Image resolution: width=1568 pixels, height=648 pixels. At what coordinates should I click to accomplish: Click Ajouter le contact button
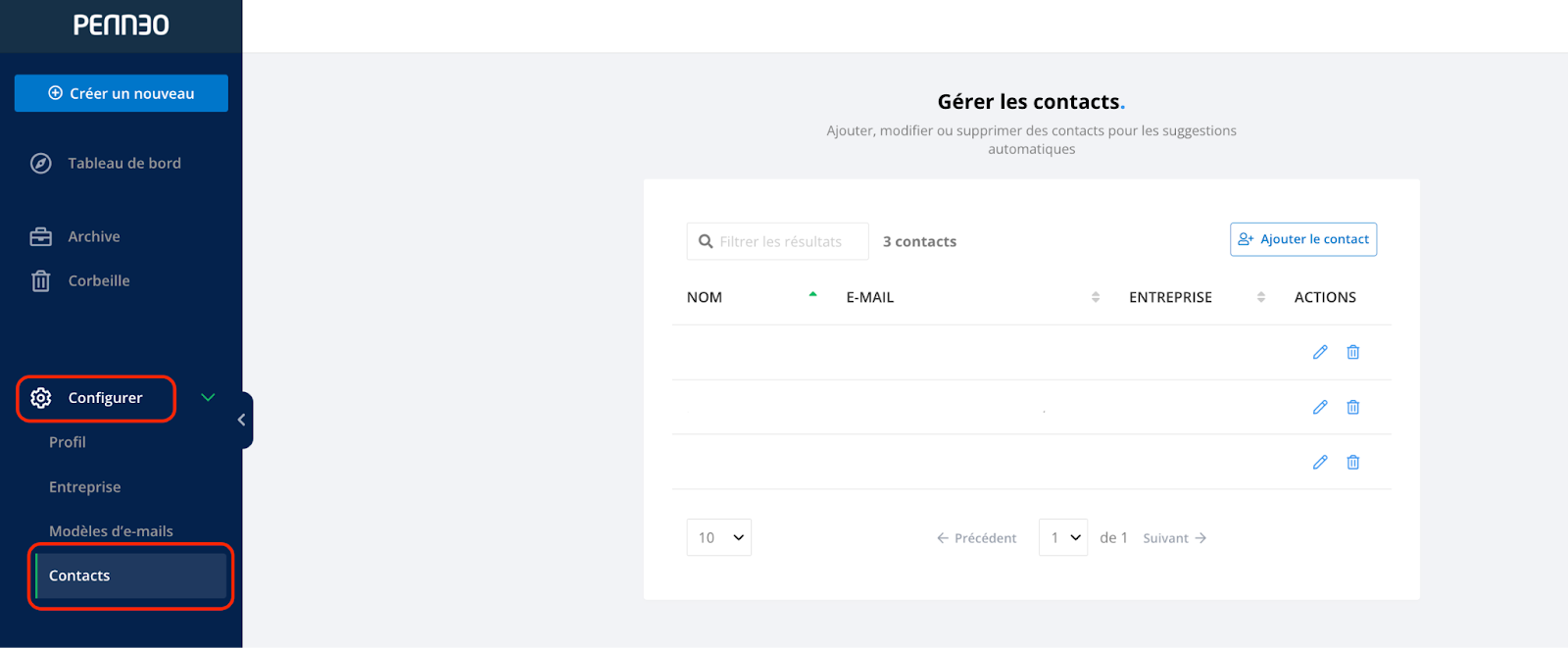[1303, 239]
